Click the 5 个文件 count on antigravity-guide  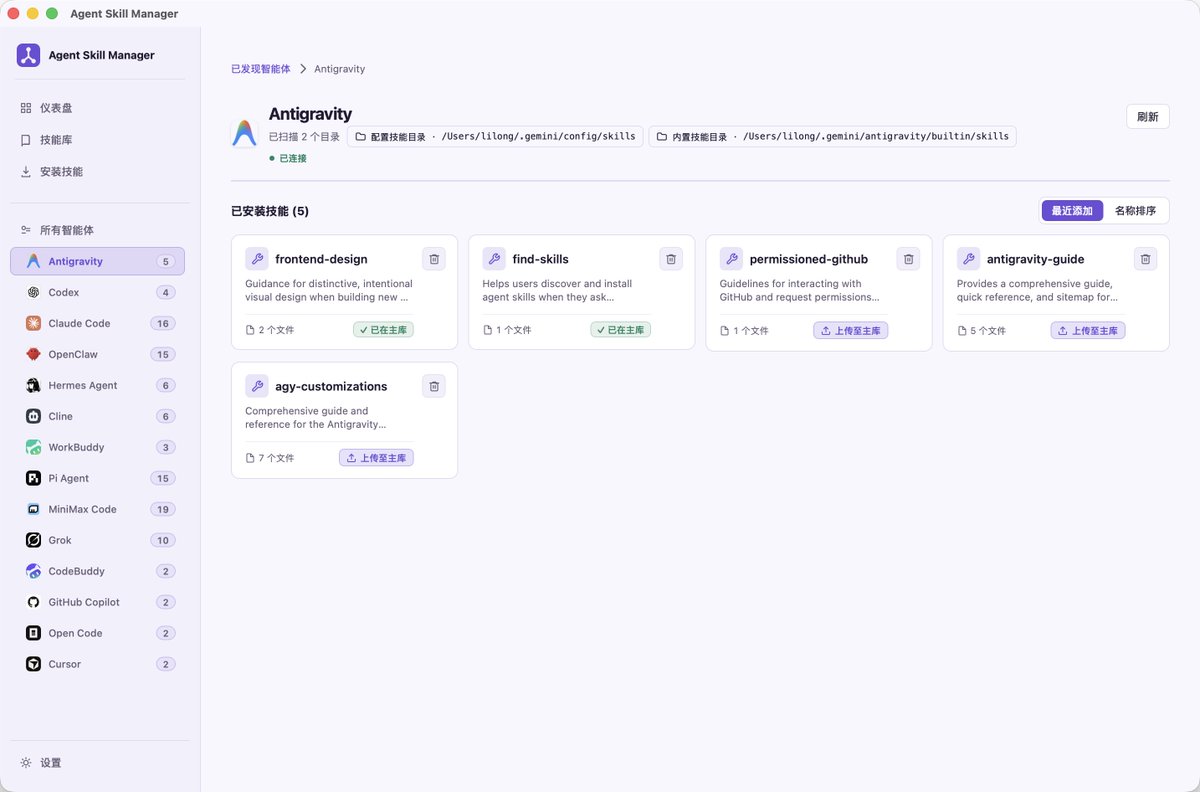coord(981,330)
